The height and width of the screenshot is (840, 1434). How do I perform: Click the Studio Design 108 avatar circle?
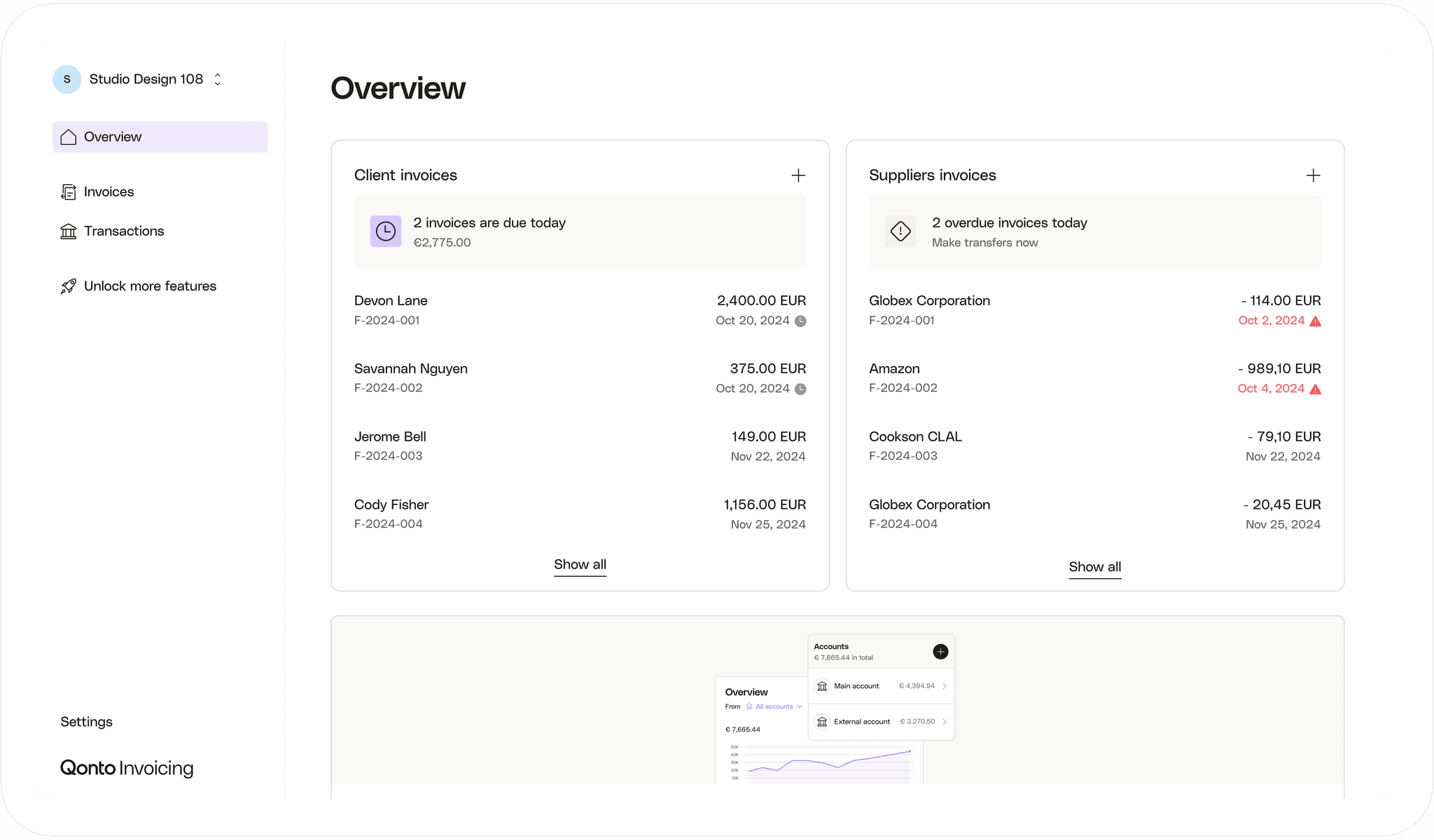tap(67, 79)
